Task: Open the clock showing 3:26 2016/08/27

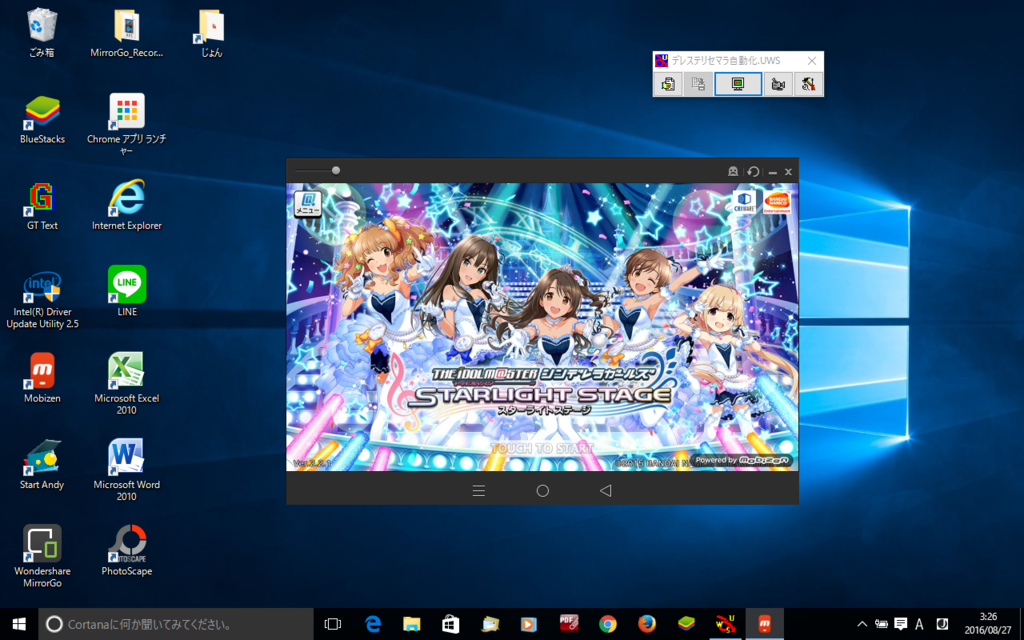Action: point(987,624)
